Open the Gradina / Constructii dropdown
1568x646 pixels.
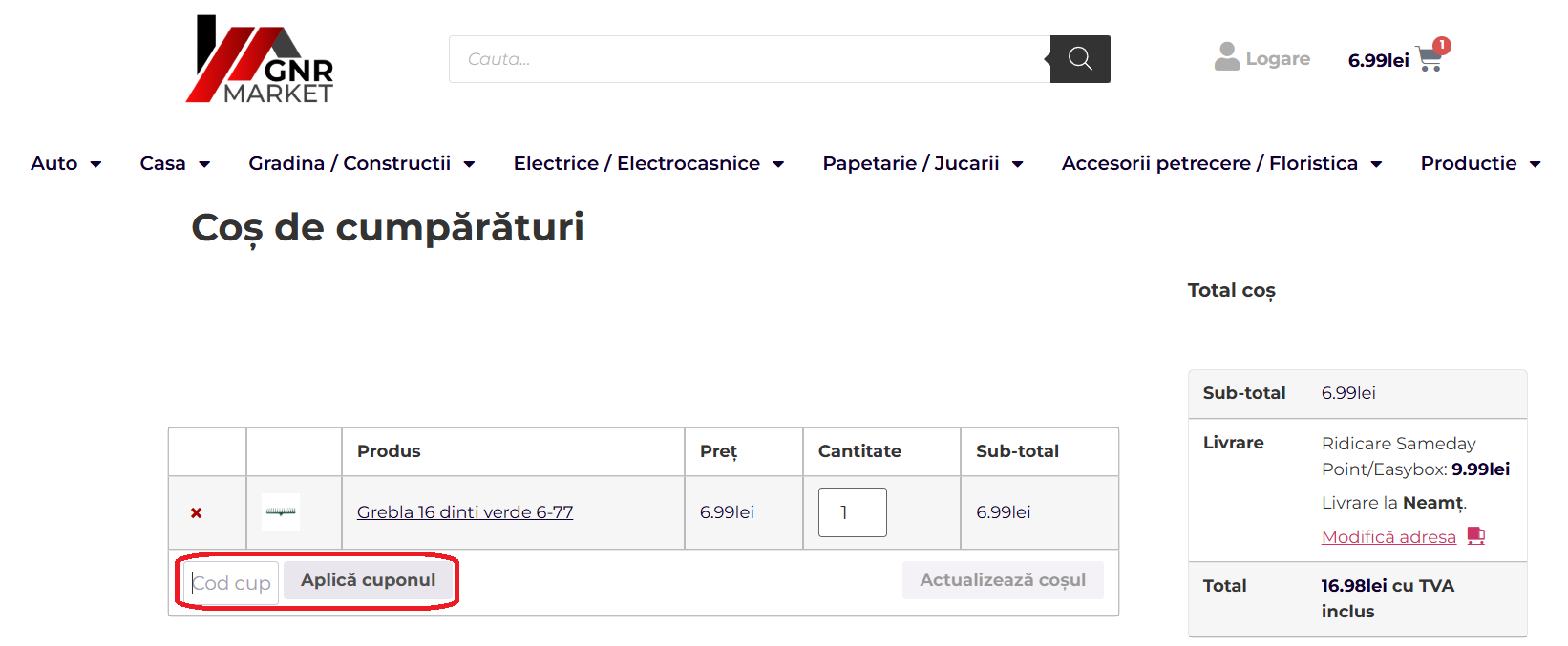pyautogui.click(x=469, y=164)
